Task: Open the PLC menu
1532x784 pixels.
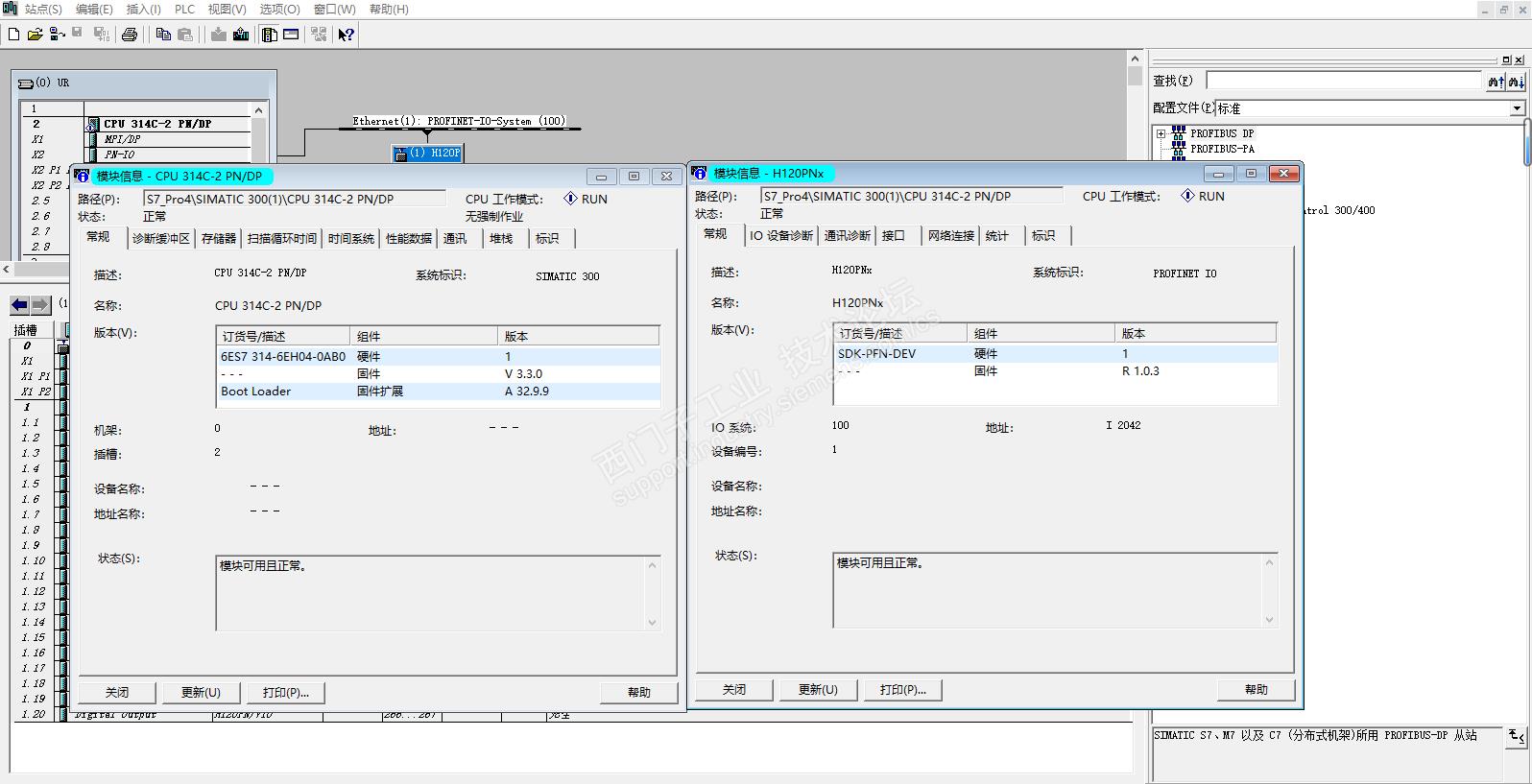Action: coord(185,9)
